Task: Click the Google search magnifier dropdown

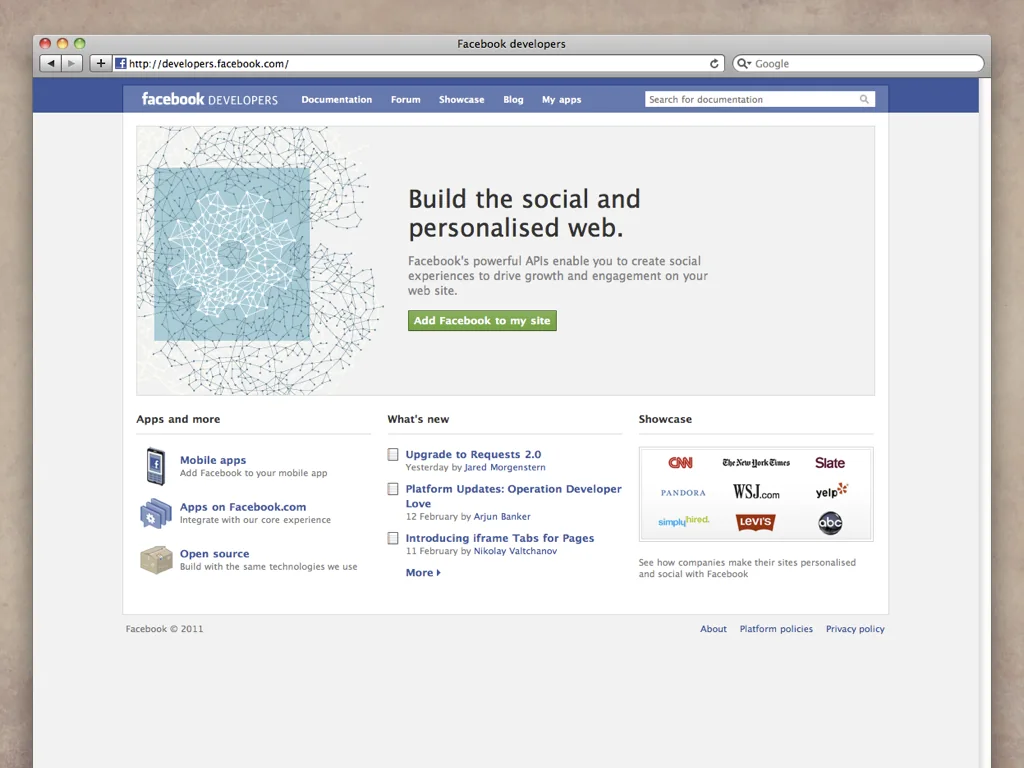Action: point(744,63)
